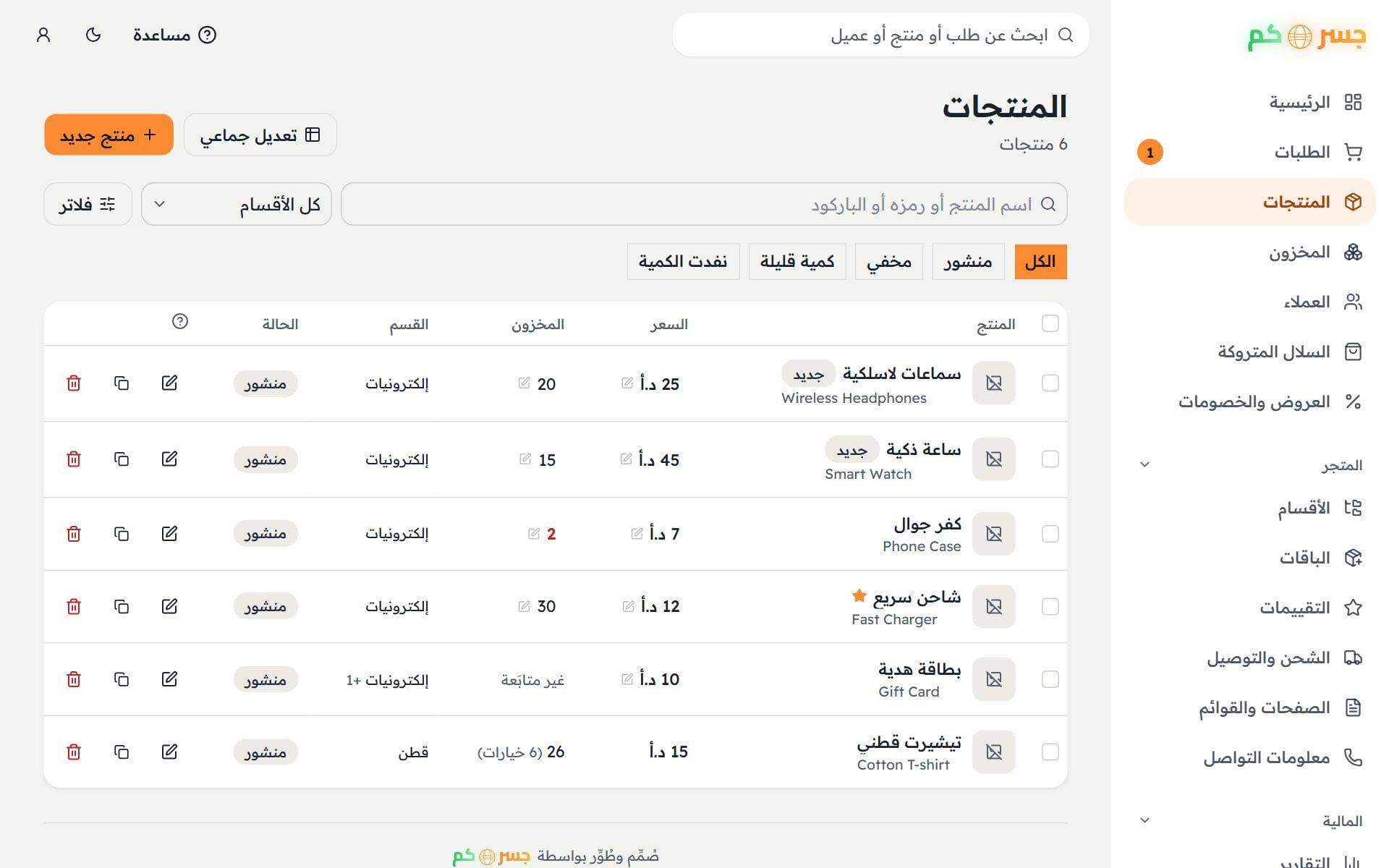
Task: Open المخزون inventory in sidebar
Action: pyautogui.click(x=1249, y=252)
